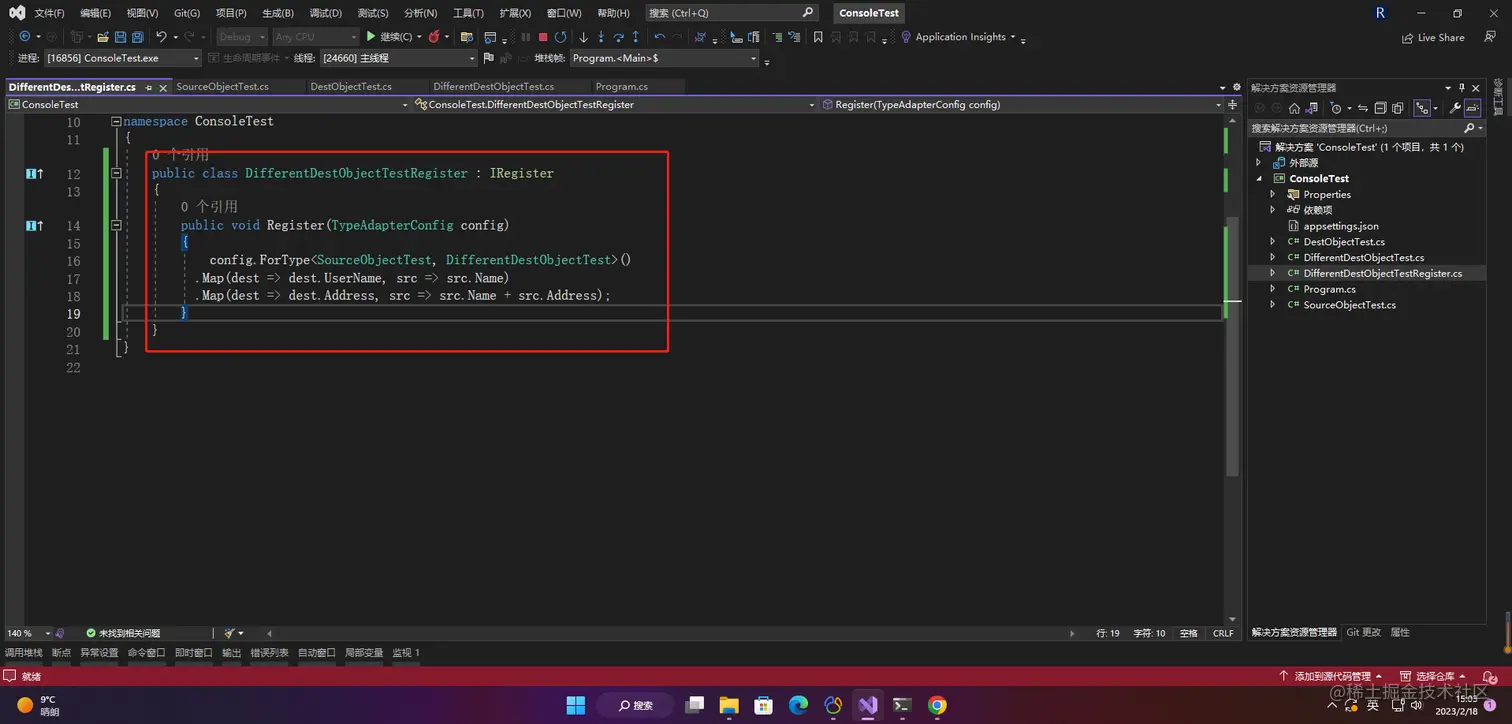The image size is (1512, 724).
Task: Open Properties wrench icon in Solution Explorer
Action: point(1455,108)
